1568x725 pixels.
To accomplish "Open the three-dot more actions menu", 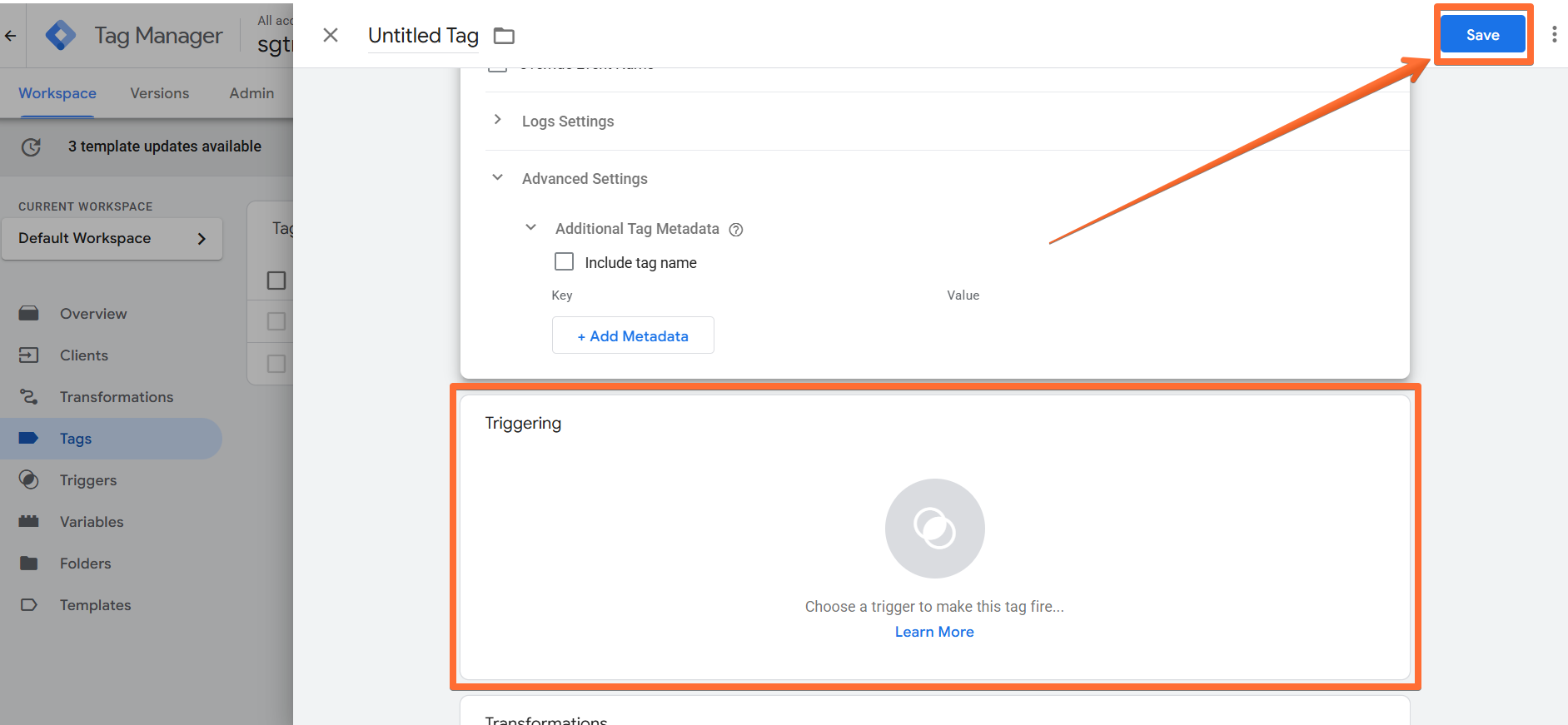I will (1554, 35).
